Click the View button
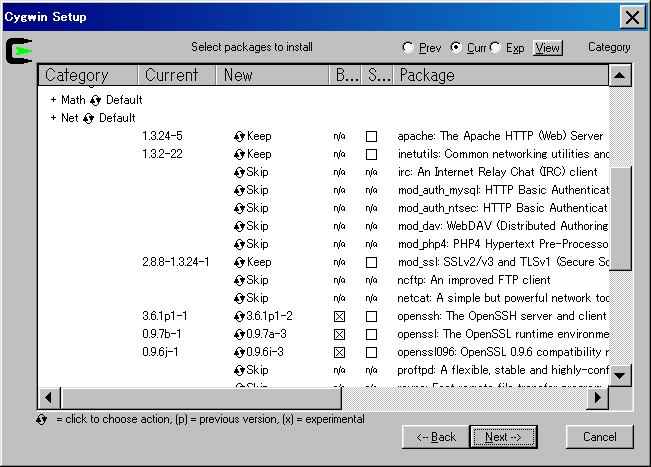 coord(548,48)
